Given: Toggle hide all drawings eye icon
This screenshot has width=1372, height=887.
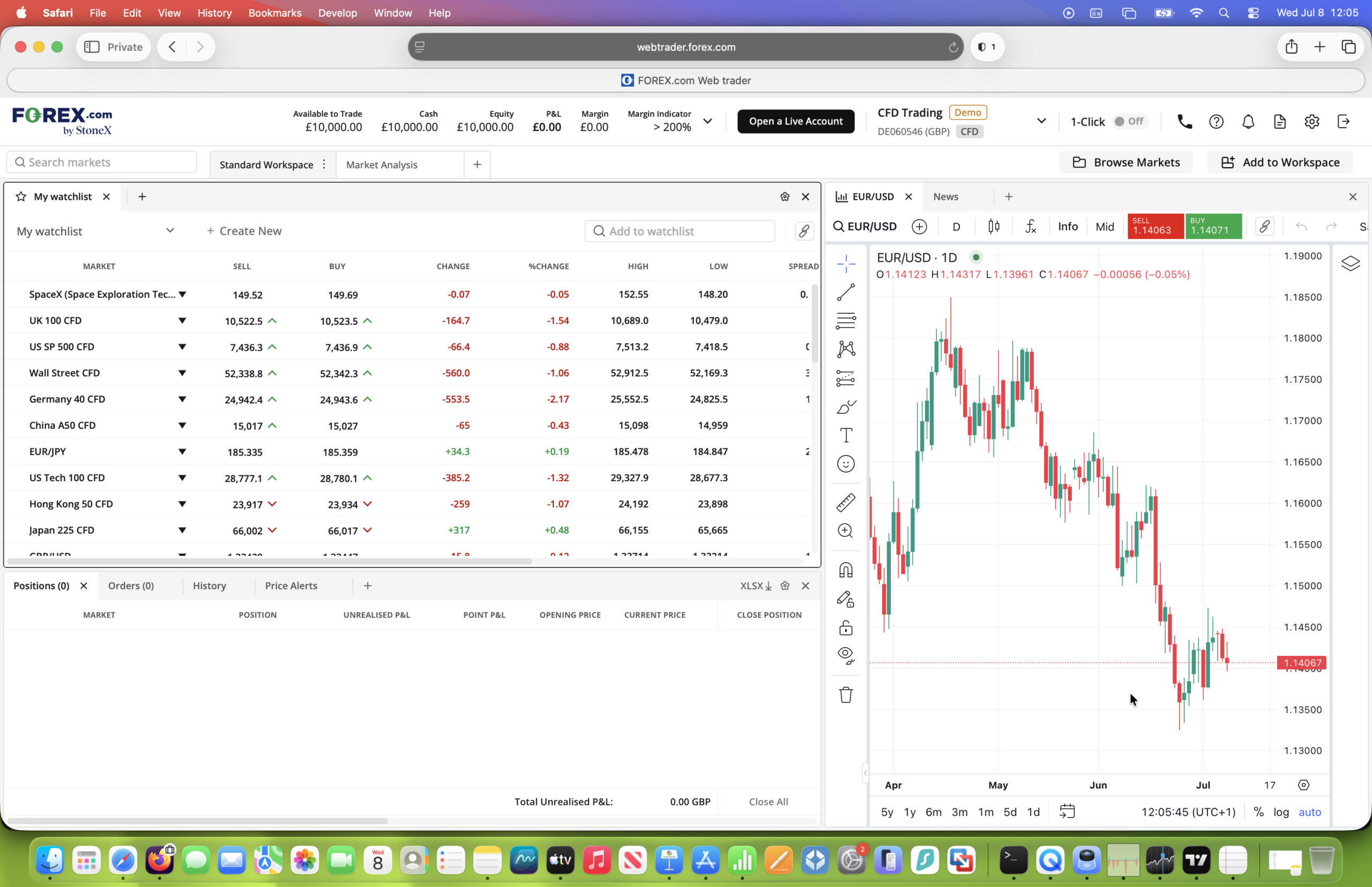Looking at the screenshot, I should coord(846,655).
